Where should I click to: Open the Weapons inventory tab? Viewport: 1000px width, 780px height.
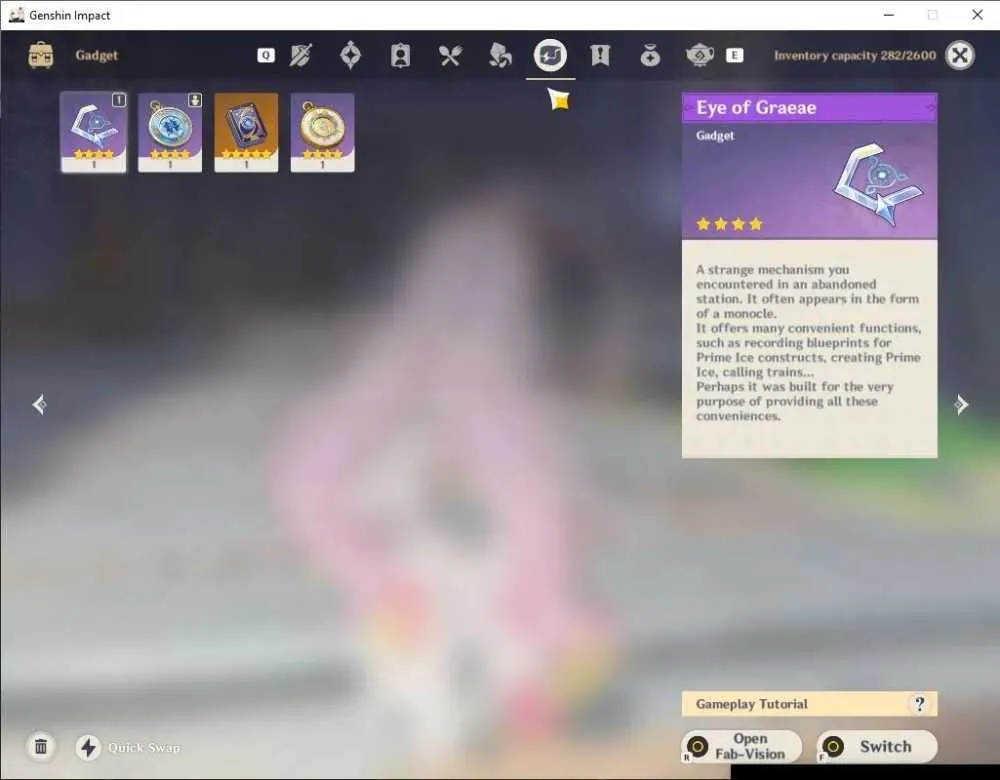coord(300,55)
